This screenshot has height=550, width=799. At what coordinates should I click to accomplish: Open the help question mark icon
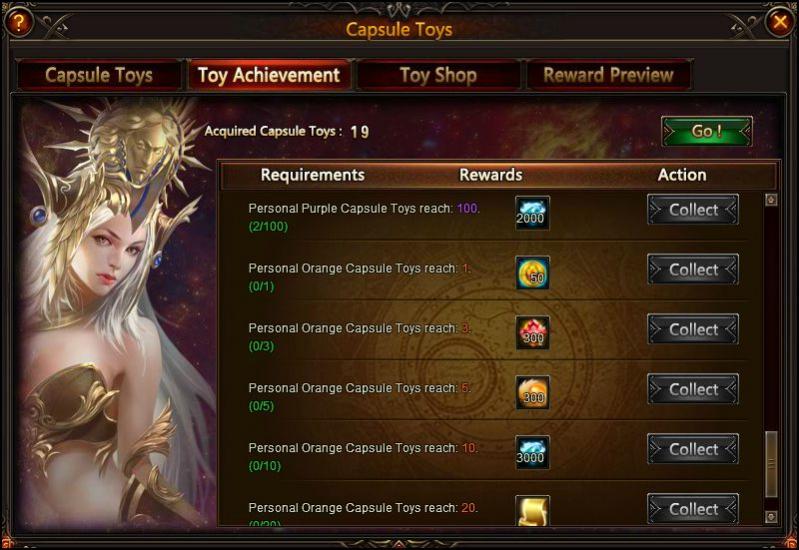(19, 23)
